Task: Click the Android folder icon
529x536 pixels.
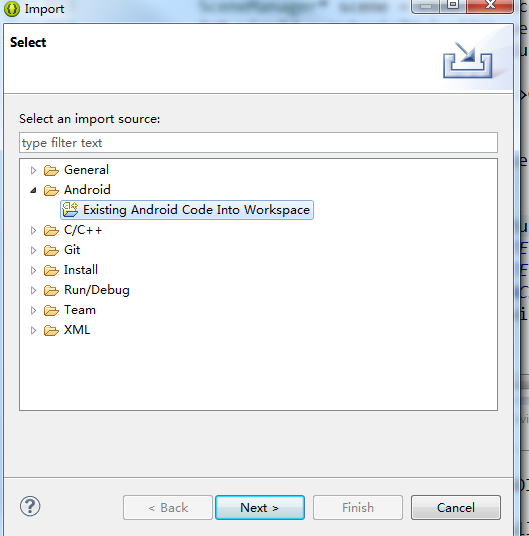Action: (51, 190)
